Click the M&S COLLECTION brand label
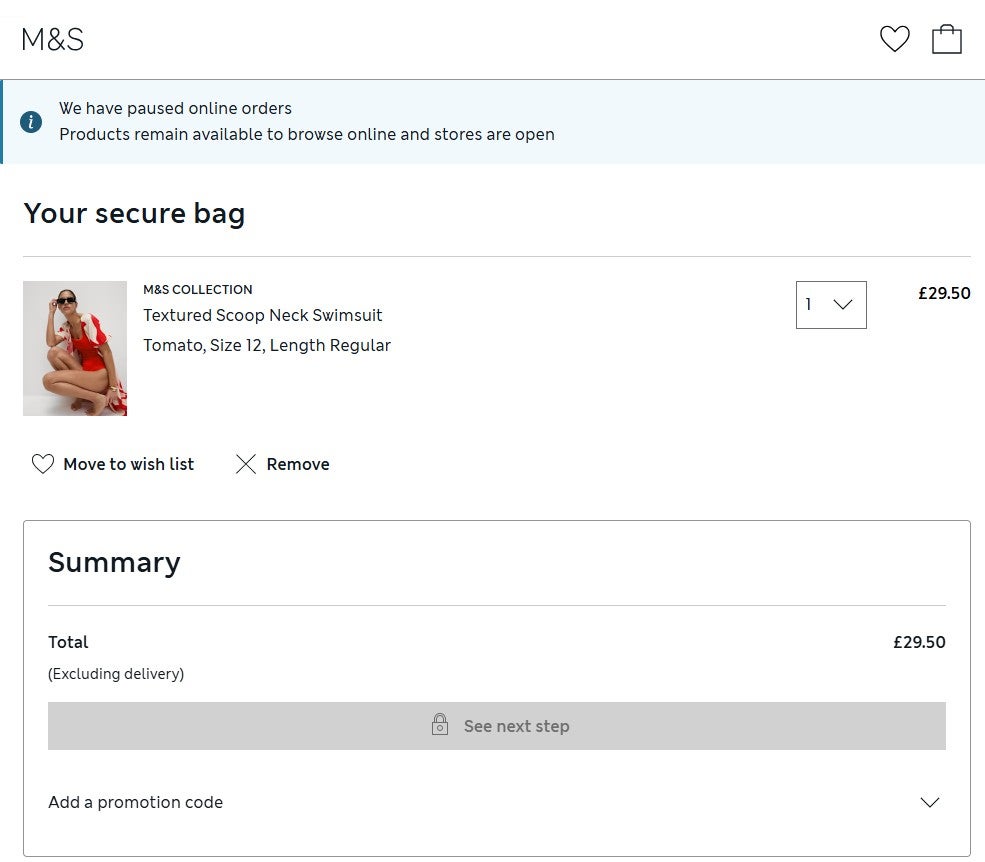The width and height of the screenshot is (985, 862). click(x=197, y=290)
